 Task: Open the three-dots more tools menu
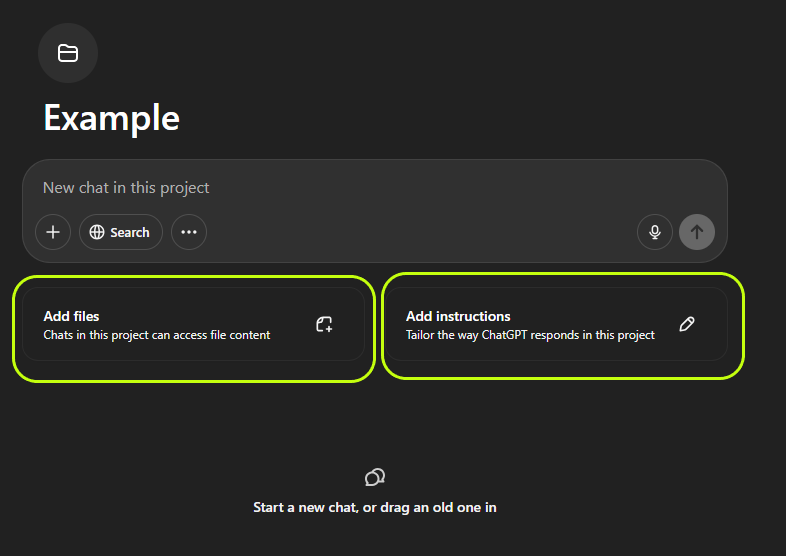pos(189,232)
